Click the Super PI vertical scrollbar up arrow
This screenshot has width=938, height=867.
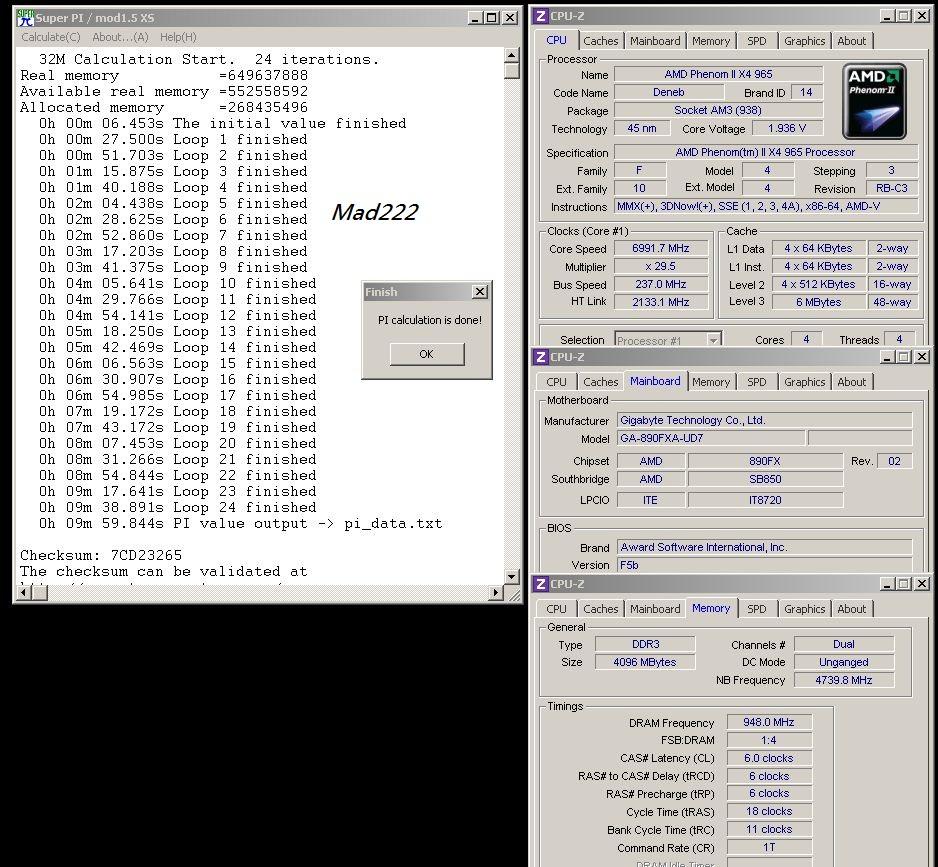[x=511, y=56]
